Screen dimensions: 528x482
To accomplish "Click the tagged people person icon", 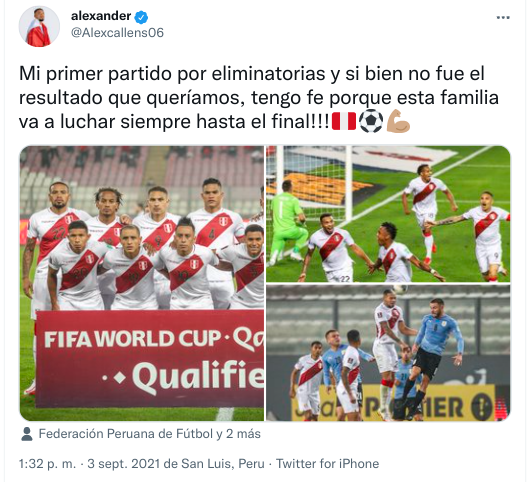I will (x=27, y=434).
